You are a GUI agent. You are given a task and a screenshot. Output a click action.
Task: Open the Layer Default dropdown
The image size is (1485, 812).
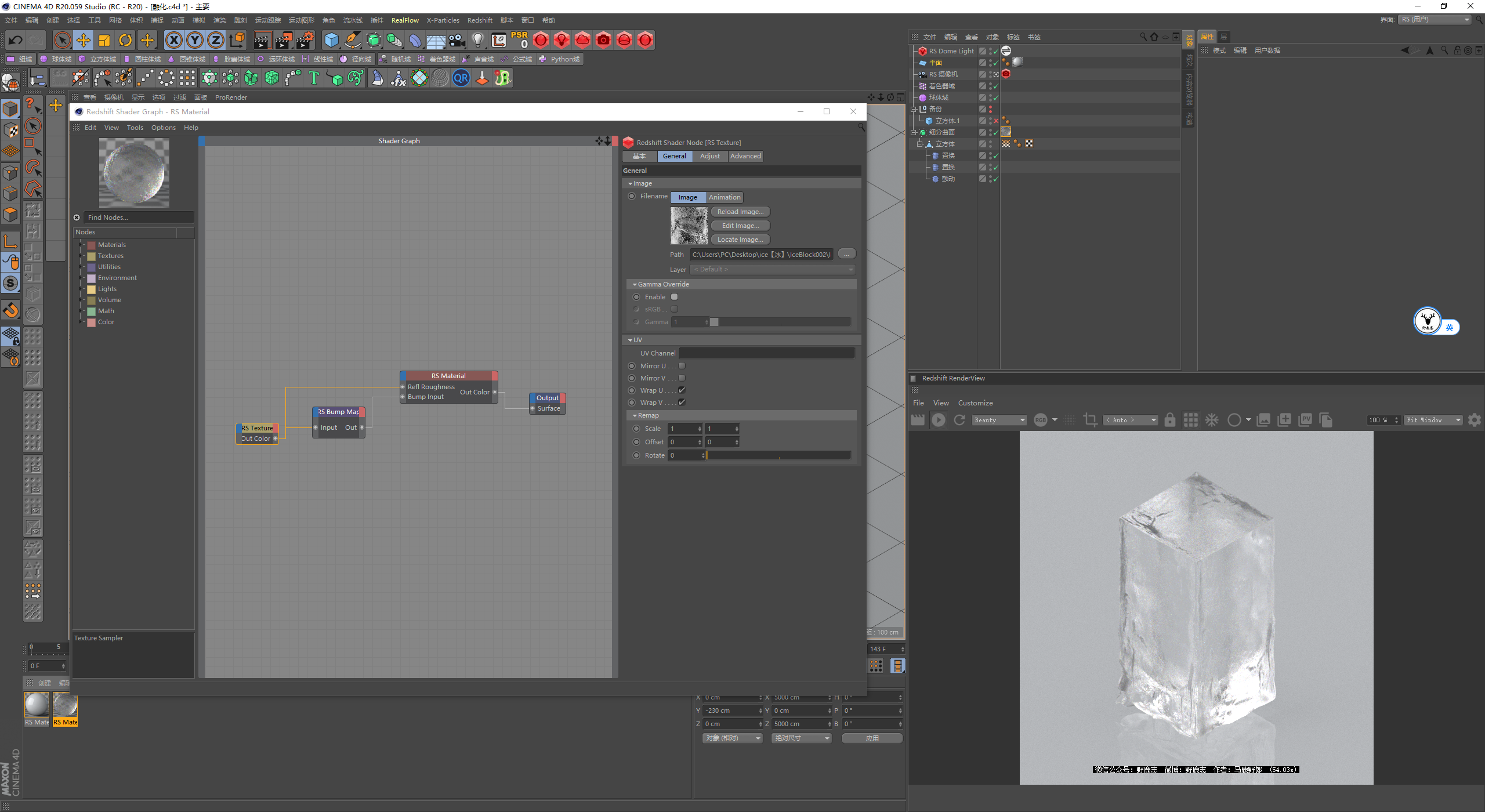[x=773, y=270]
